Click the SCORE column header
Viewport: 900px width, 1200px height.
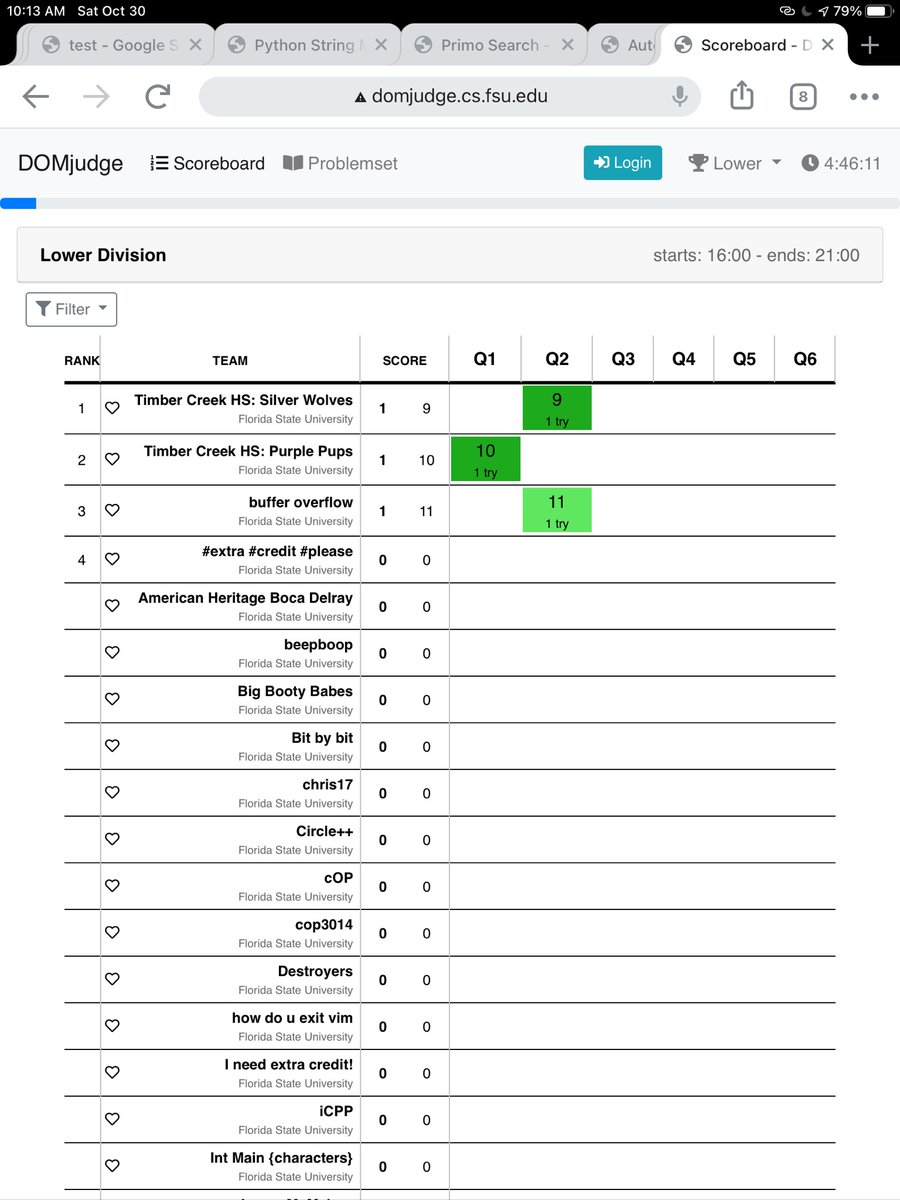click(x=404, y=360)
